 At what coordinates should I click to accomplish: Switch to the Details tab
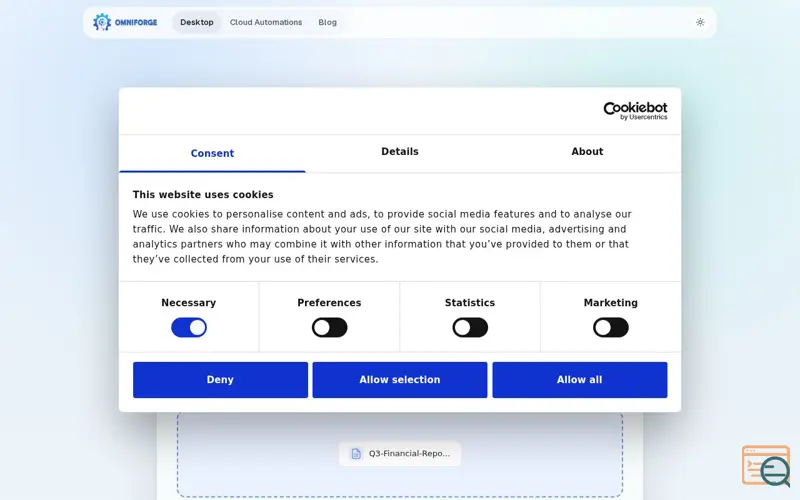pos(400,152)
